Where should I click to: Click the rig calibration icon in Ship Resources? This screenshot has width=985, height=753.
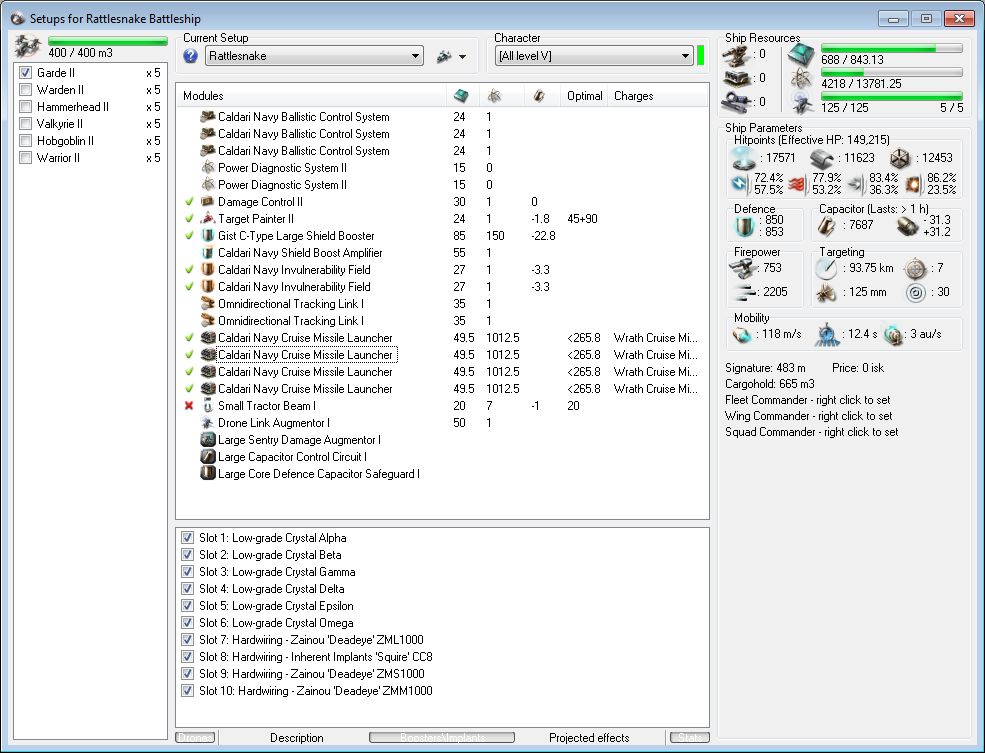point(735,101)
